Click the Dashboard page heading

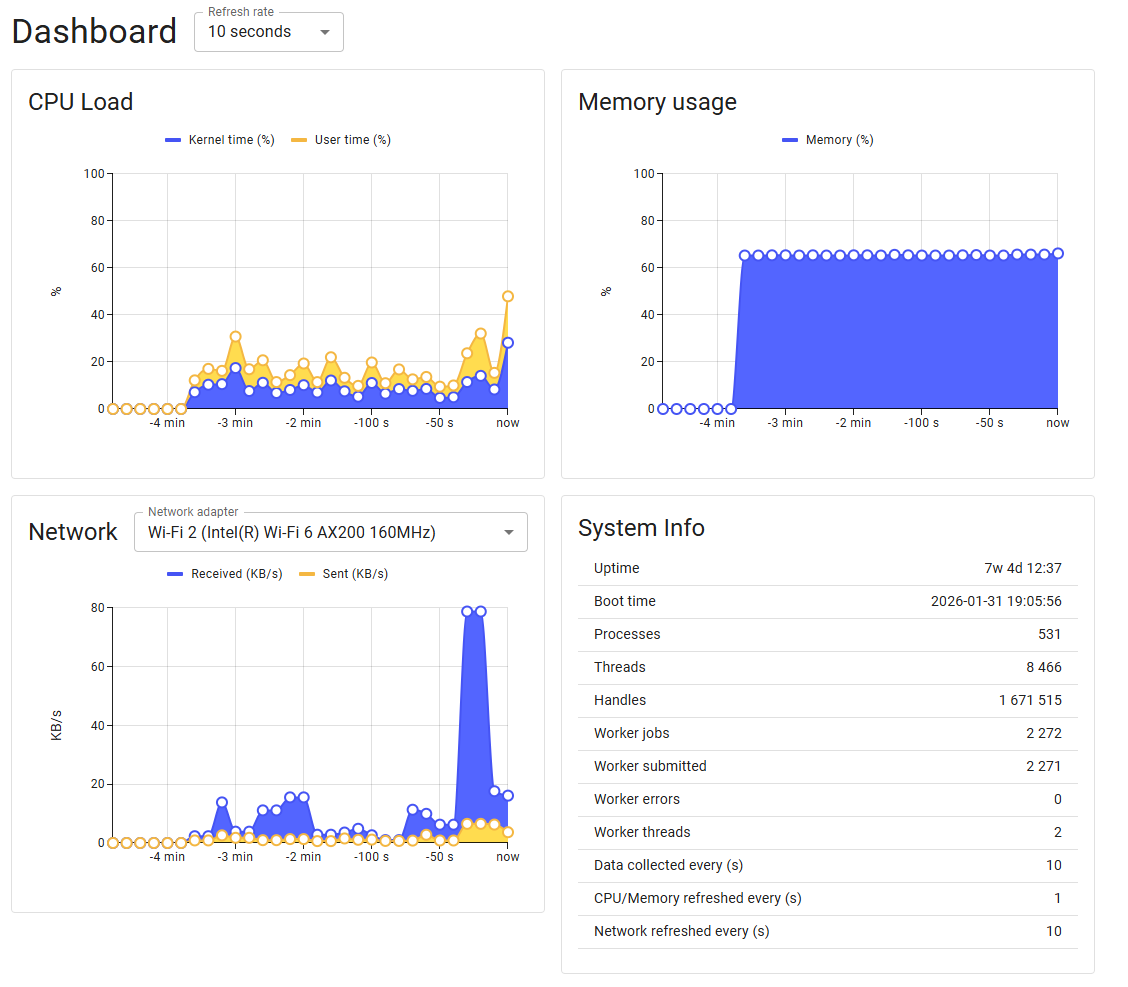94,32
